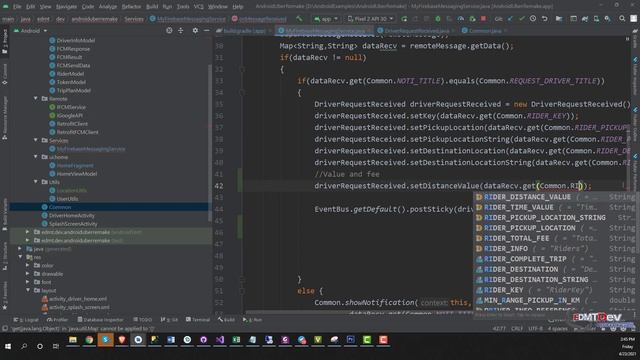Collapse the Services package folder

pyautogui.click(x=36, y=140)
